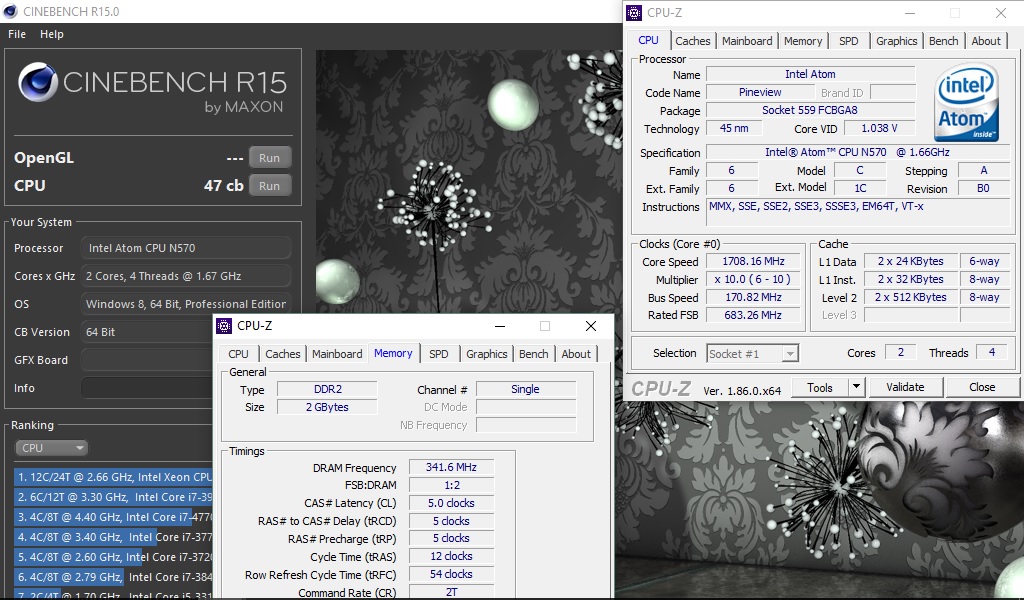Click the 2 GBytes memory size value
Screen dimensions: 1024x600
pos(327,407)
